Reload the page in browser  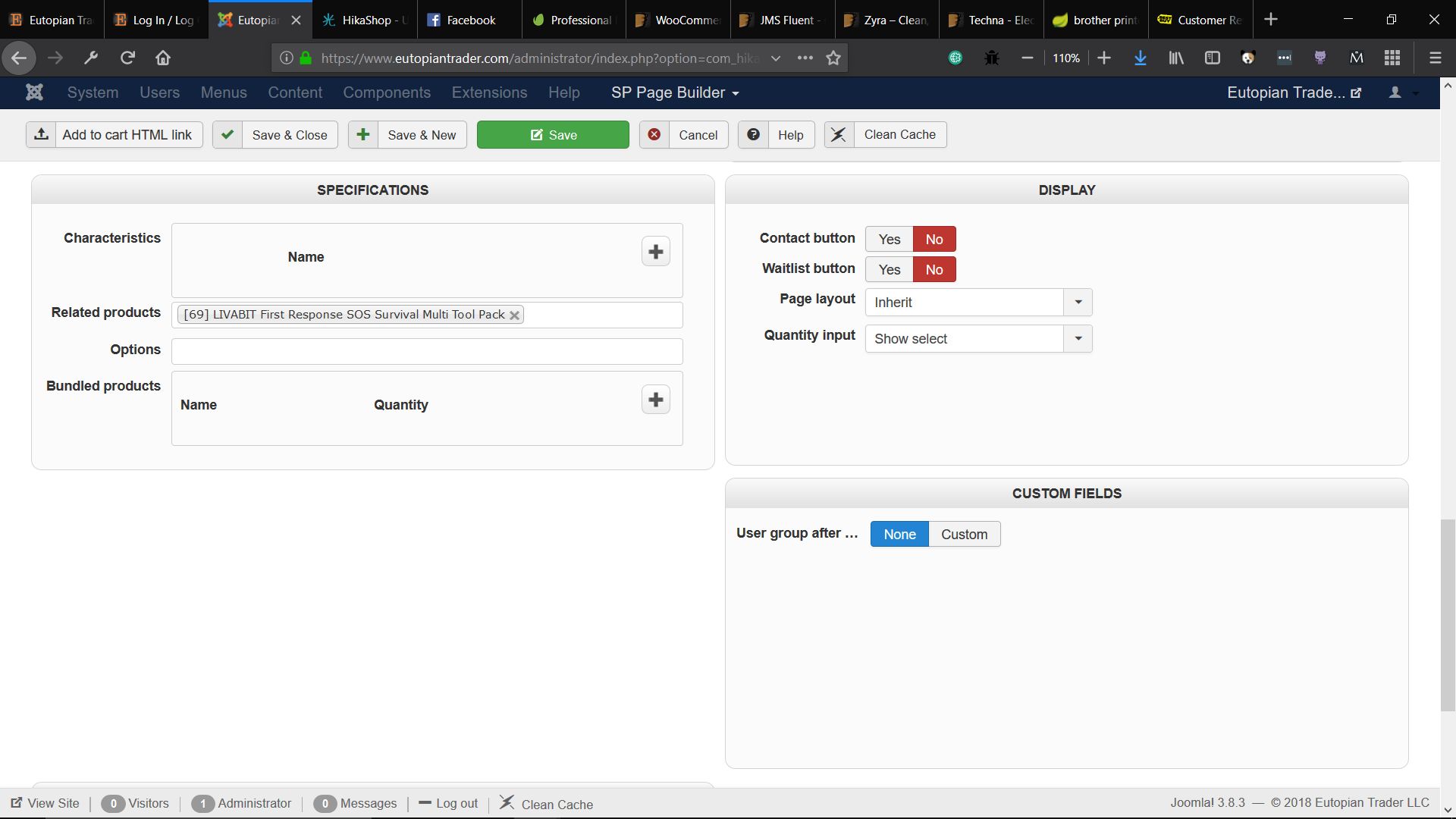127,58
